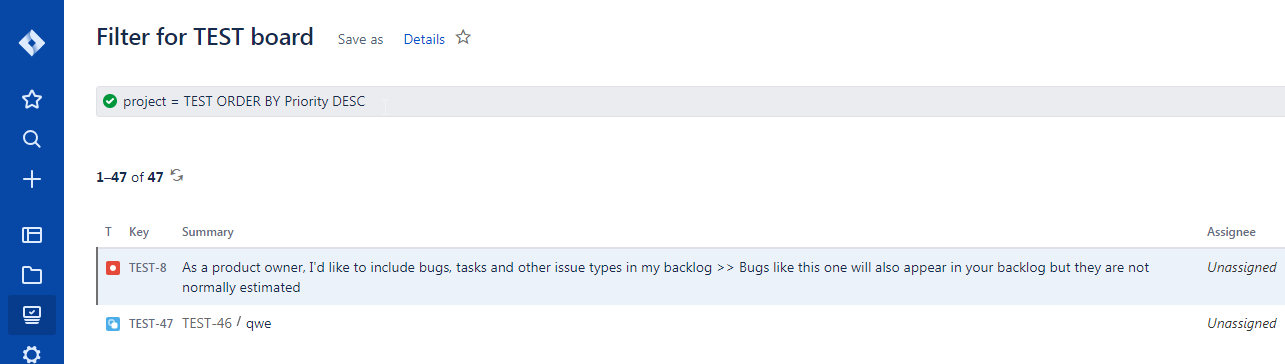Refresh the search results
This screenshot has height=364, width=1285.
click(x=177, y=176)
